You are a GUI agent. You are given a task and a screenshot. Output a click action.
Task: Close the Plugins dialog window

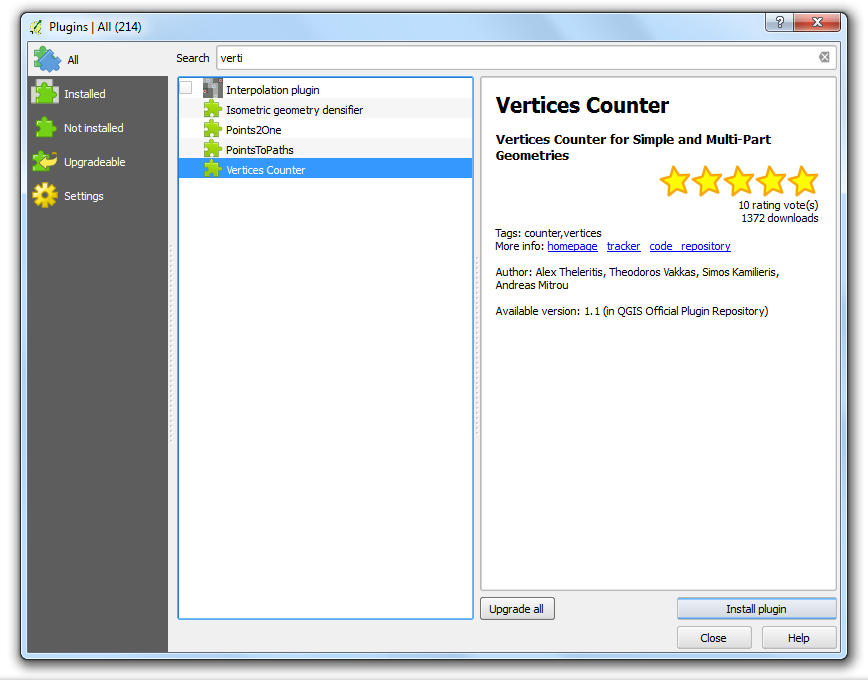tap(817, 22)
